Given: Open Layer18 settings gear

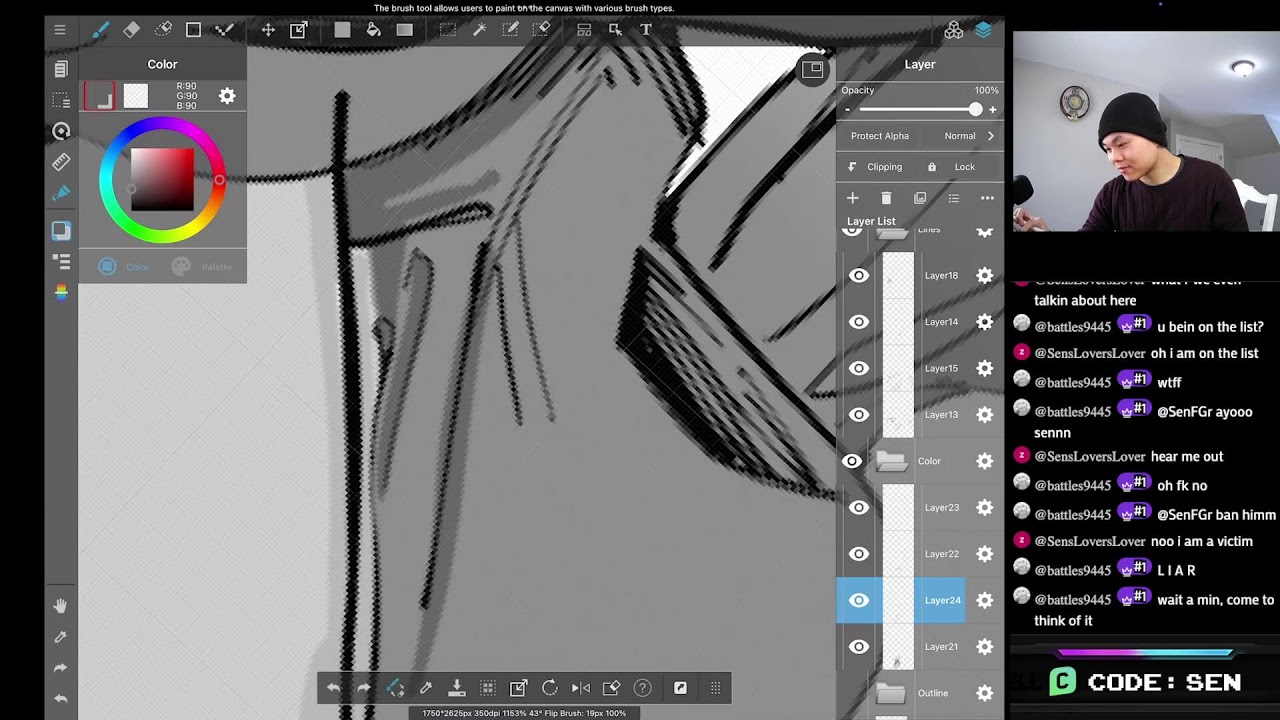Looking at the screenshot, I should tap(985, 276).
